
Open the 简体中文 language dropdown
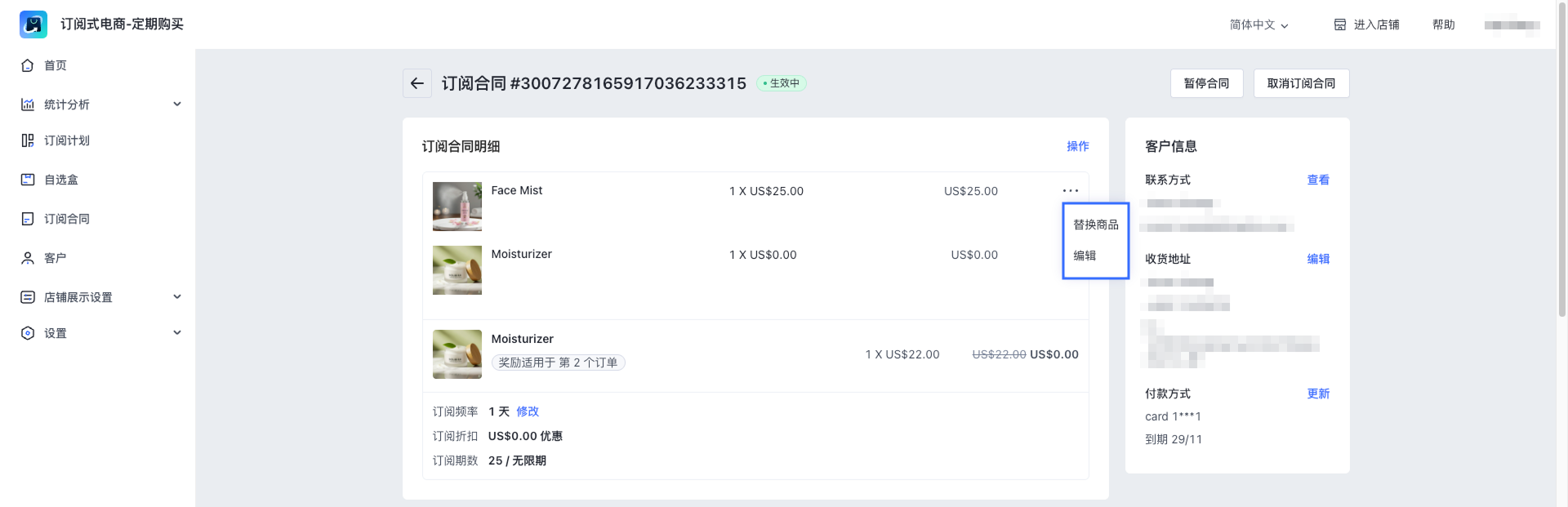tap(1258, 25)
